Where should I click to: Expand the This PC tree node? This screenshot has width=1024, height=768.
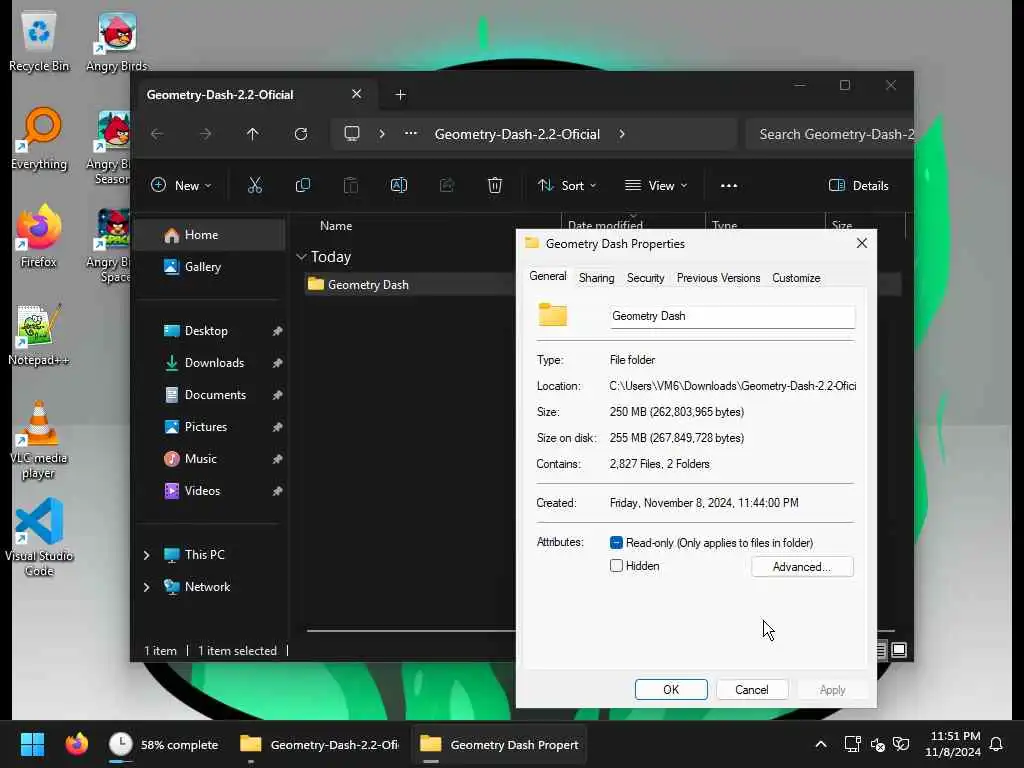[x=146, y=554]
